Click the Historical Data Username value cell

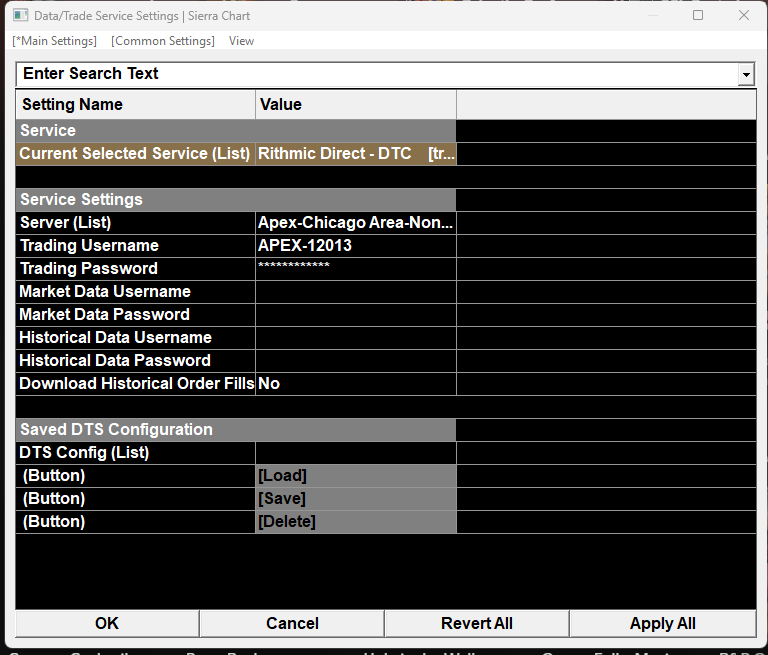355,338
